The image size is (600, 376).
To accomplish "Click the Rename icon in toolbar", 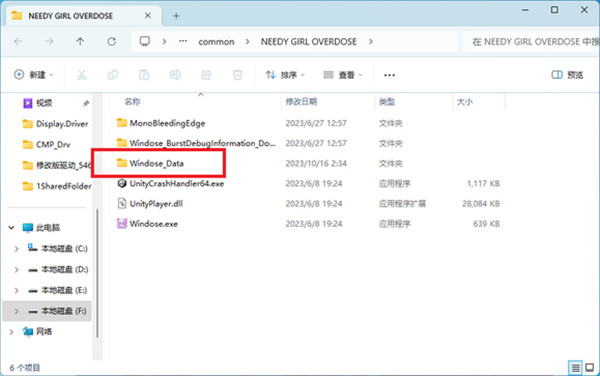I will click(175, 75).
